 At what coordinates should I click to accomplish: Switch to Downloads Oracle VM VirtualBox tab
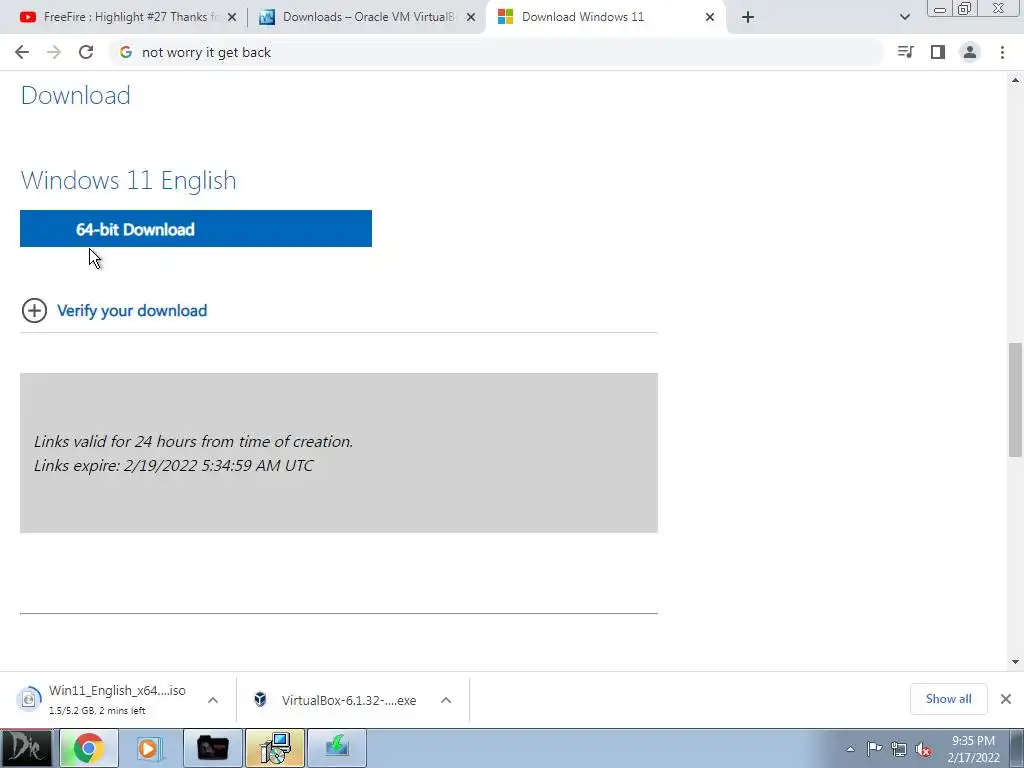[368, 17]
